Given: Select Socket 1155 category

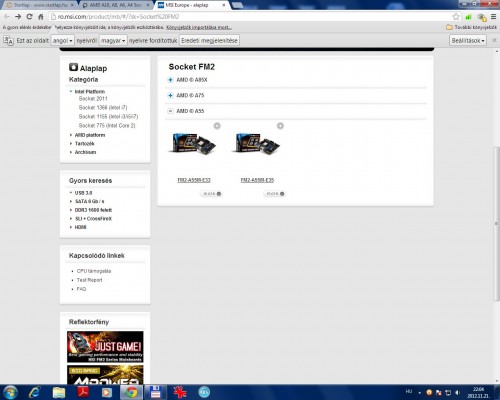Looking at the screenshot, I should [108, 117].
